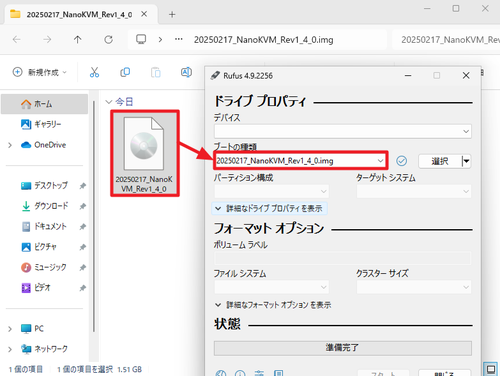Screen dimensions: 500x376
Task: Click the pin icon beside ドキュメント
Action: 82,227
